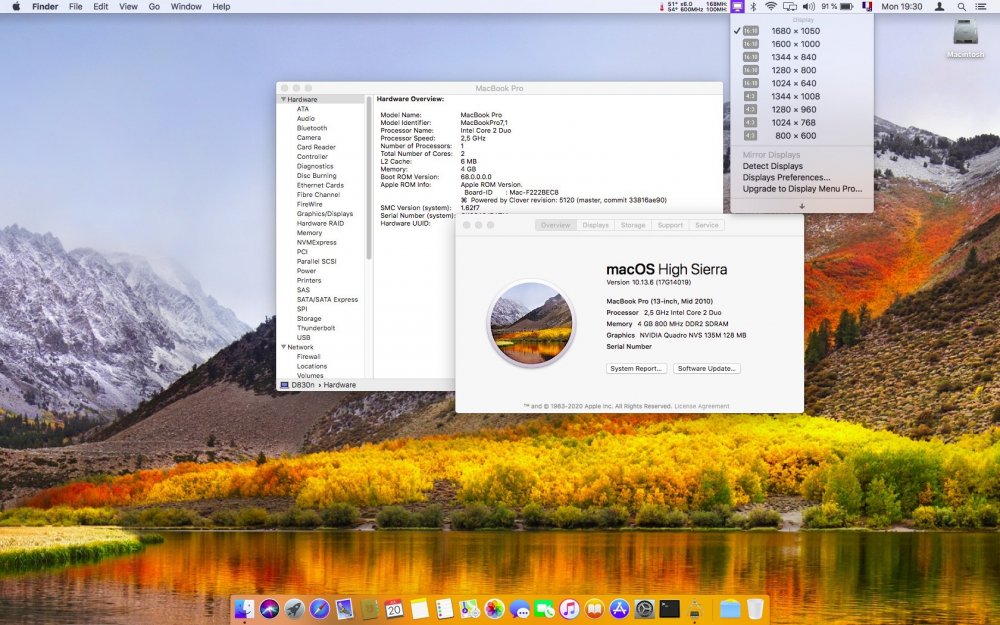Open Spotlight search in the menu bar
This screenshot has width=1000, height=625.
[x=962, y=7]
